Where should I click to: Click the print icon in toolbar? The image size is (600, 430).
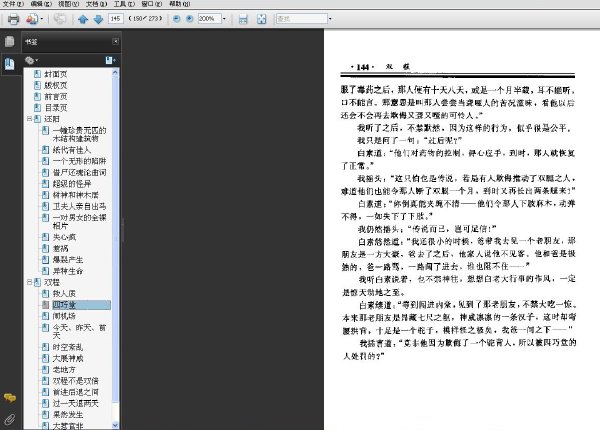point(13,19)
